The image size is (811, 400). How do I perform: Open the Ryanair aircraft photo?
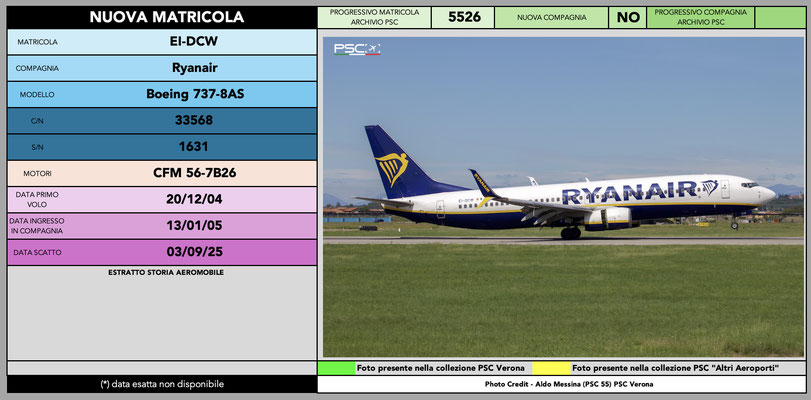click(x=563, y=197)
